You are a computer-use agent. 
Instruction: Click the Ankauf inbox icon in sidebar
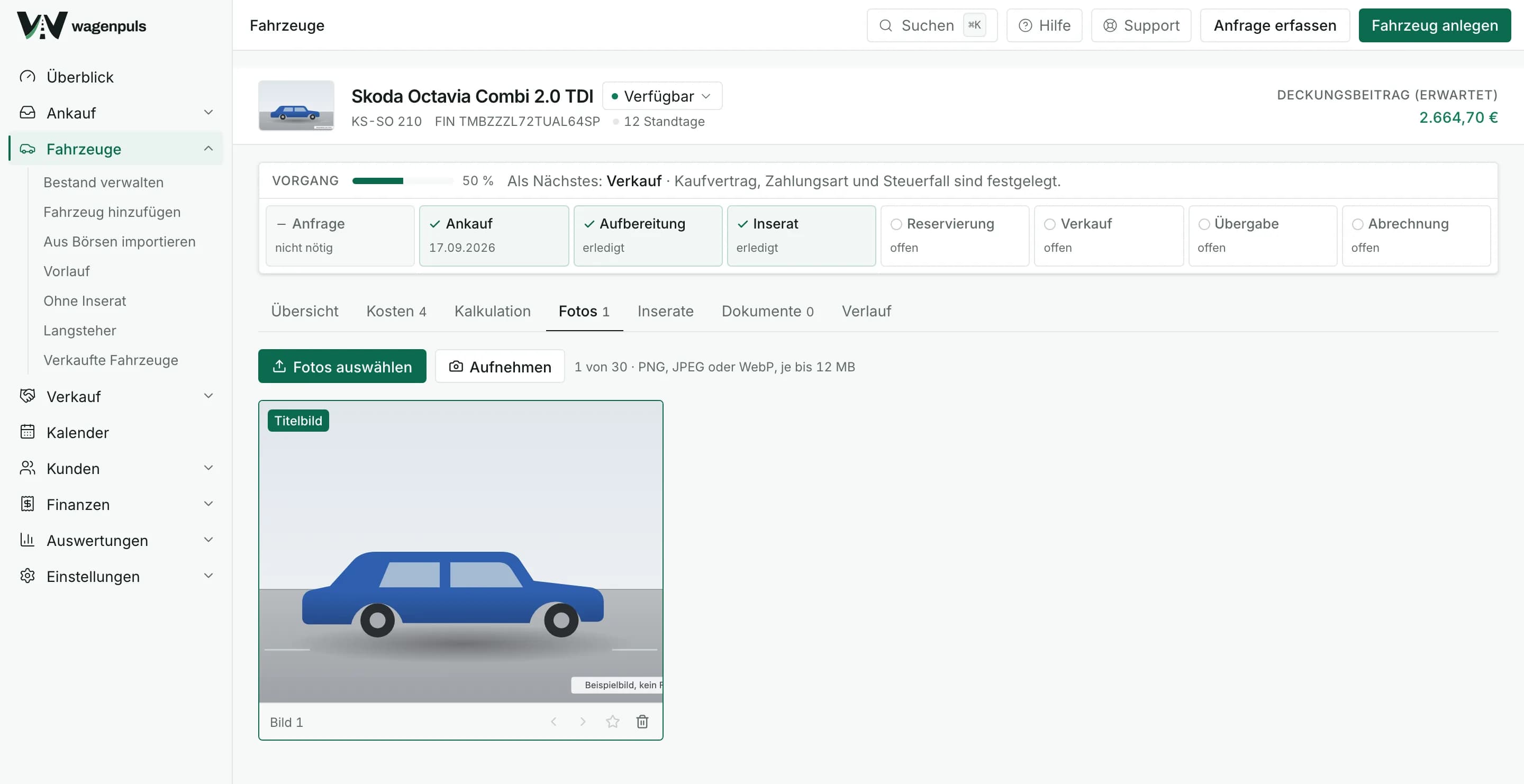pos(27,112)
